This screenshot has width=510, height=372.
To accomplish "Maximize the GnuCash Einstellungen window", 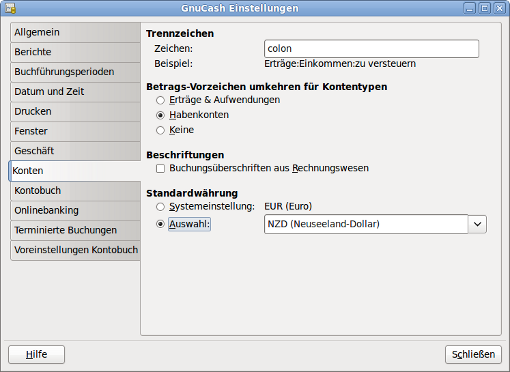I will click(x=485, y=8).
